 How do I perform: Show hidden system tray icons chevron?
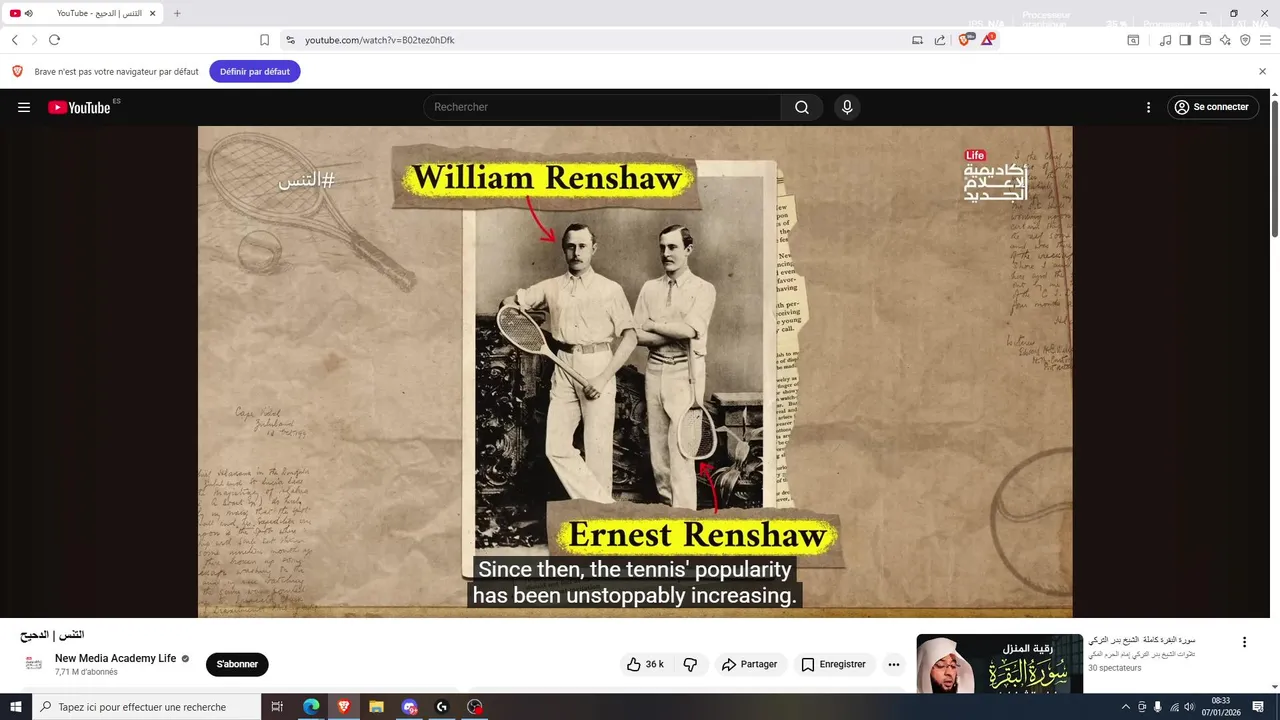pyautogui.click(x=1126, y=707)
